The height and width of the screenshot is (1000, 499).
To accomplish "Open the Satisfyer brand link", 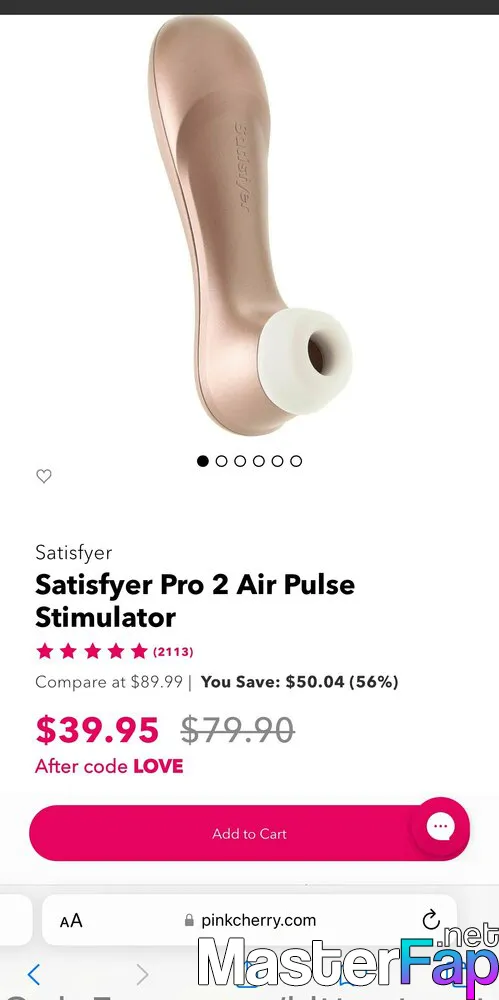I will point(73,552).
